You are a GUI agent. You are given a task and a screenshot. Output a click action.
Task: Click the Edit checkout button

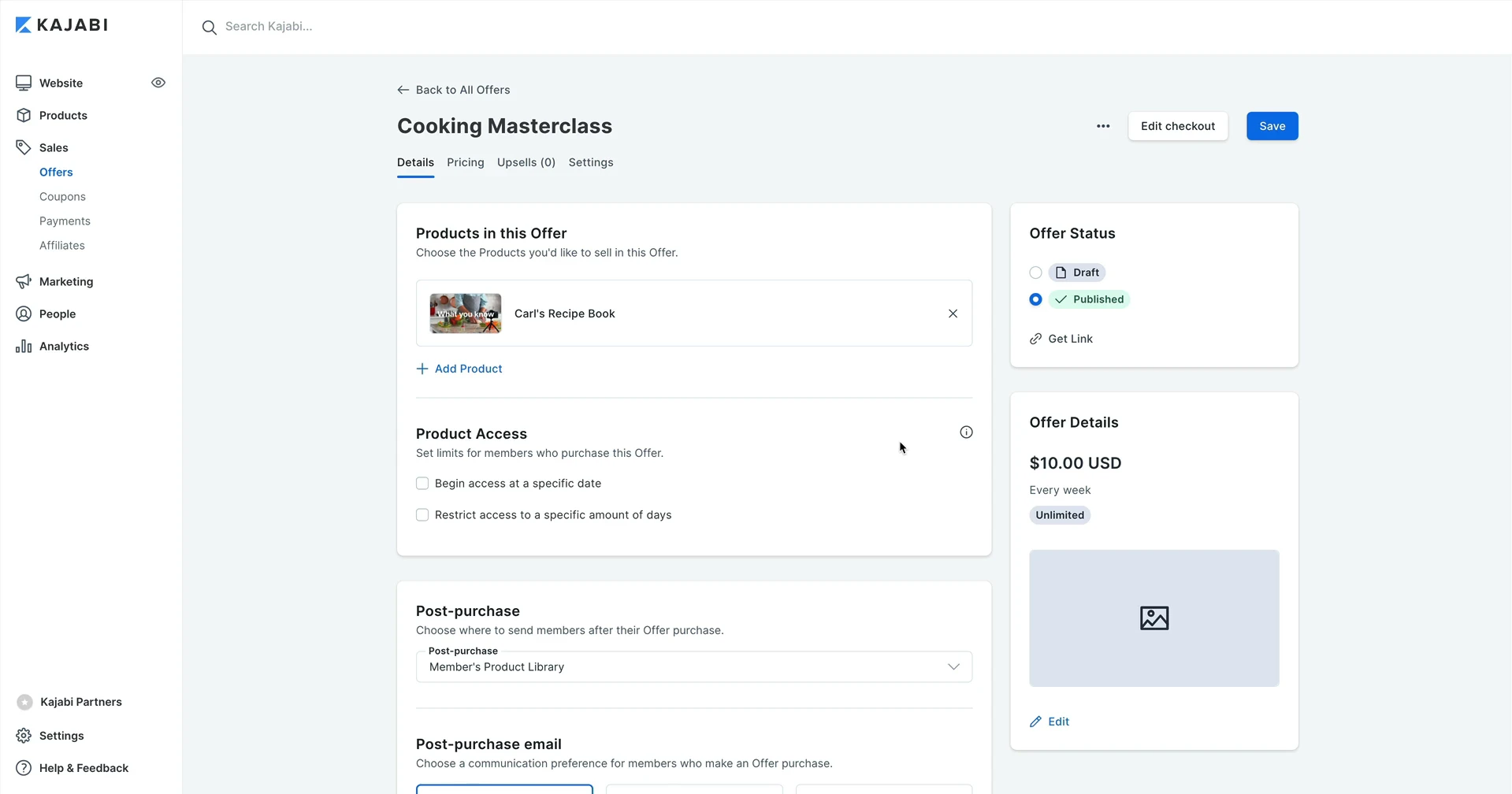click(x=1177, y=126)
